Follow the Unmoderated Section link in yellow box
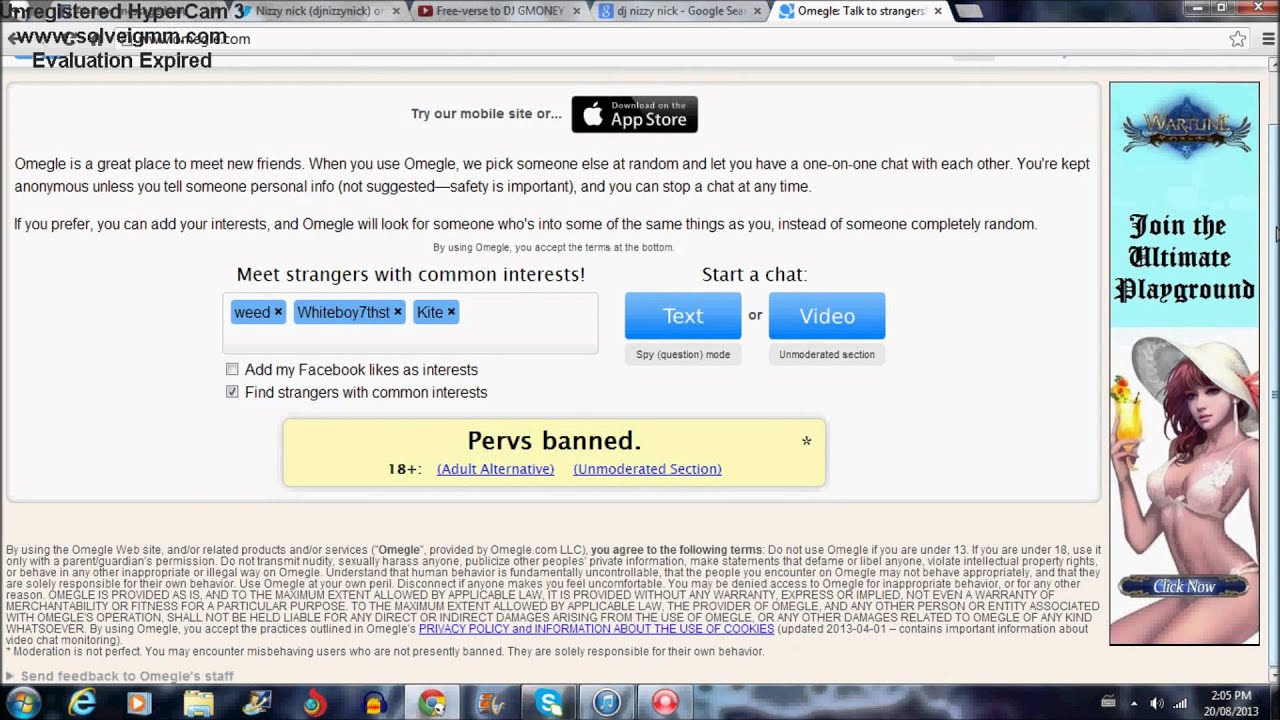This screenshot has width=1280, height=720. pos(647,469)
